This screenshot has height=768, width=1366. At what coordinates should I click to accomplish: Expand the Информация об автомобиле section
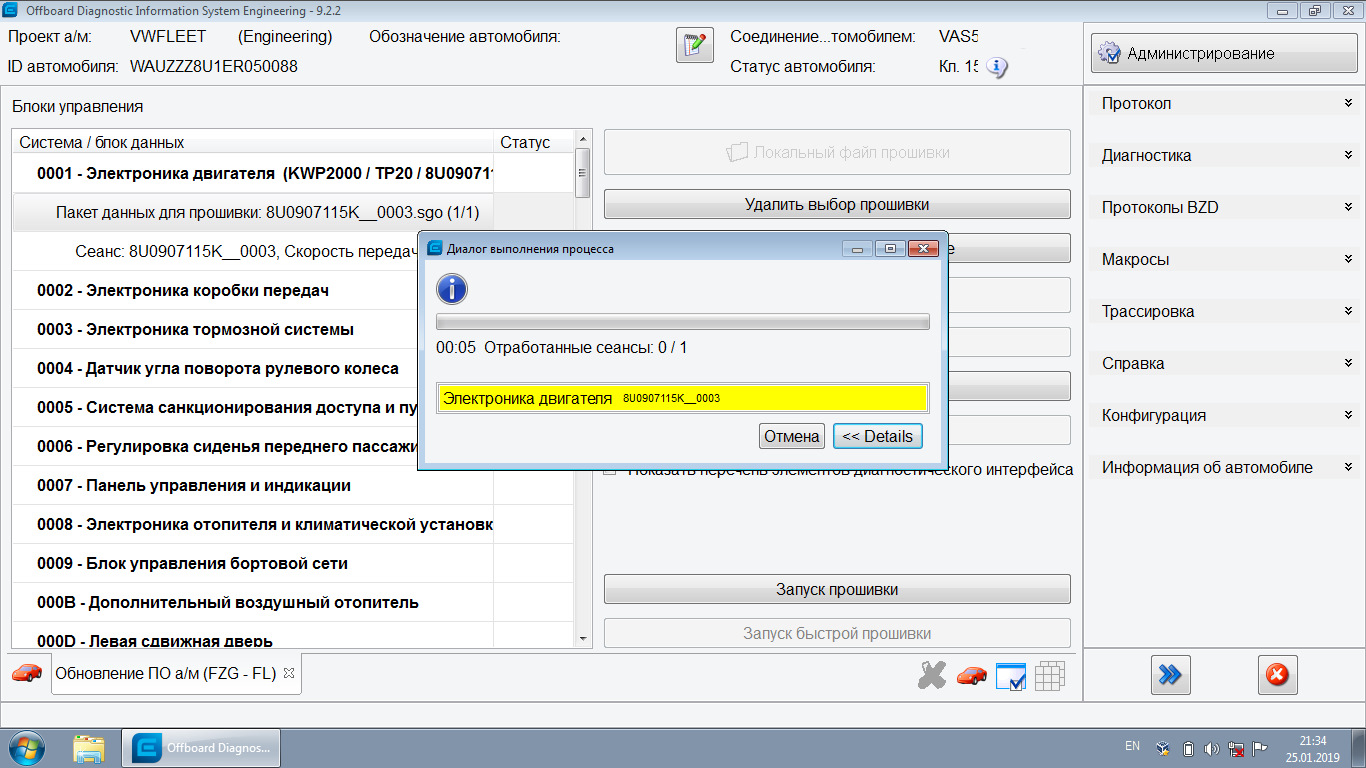(x=1225, y=467)
